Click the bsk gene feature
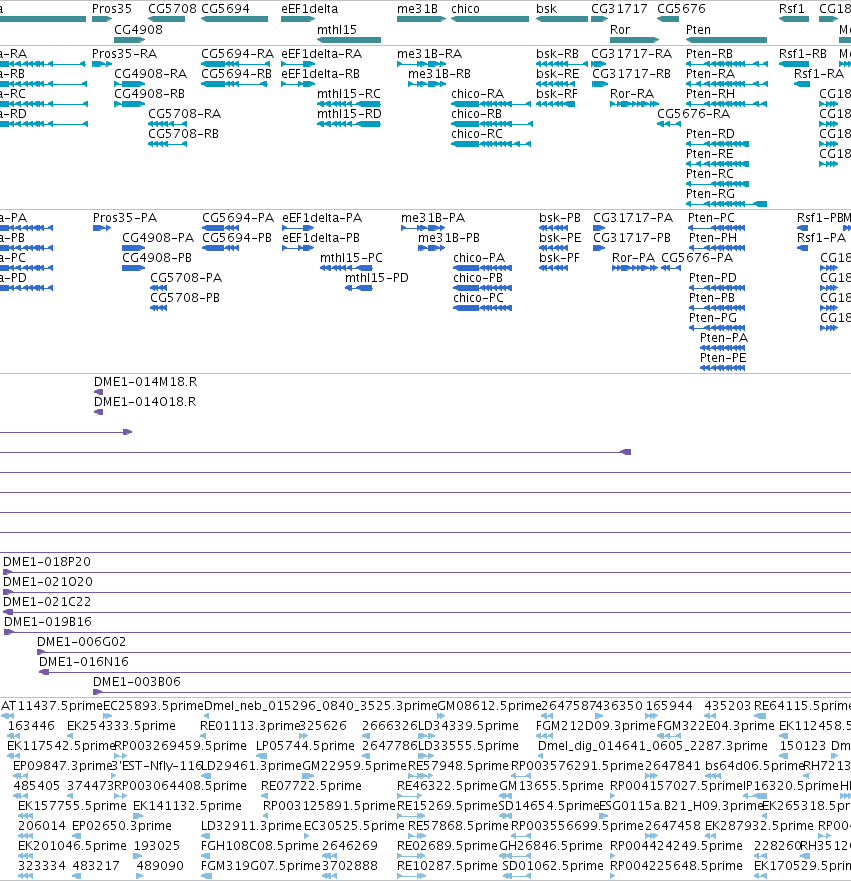Screen dimensions: 851x881 click(x=562, y=19)
